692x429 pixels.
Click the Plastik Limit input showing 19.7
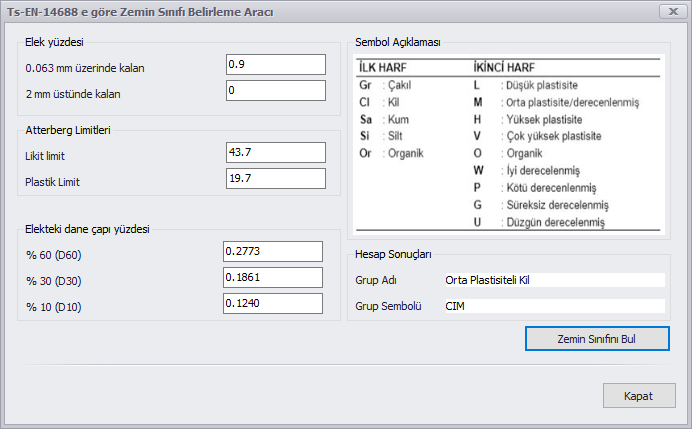pyautogui.click(x=276, y=178)
